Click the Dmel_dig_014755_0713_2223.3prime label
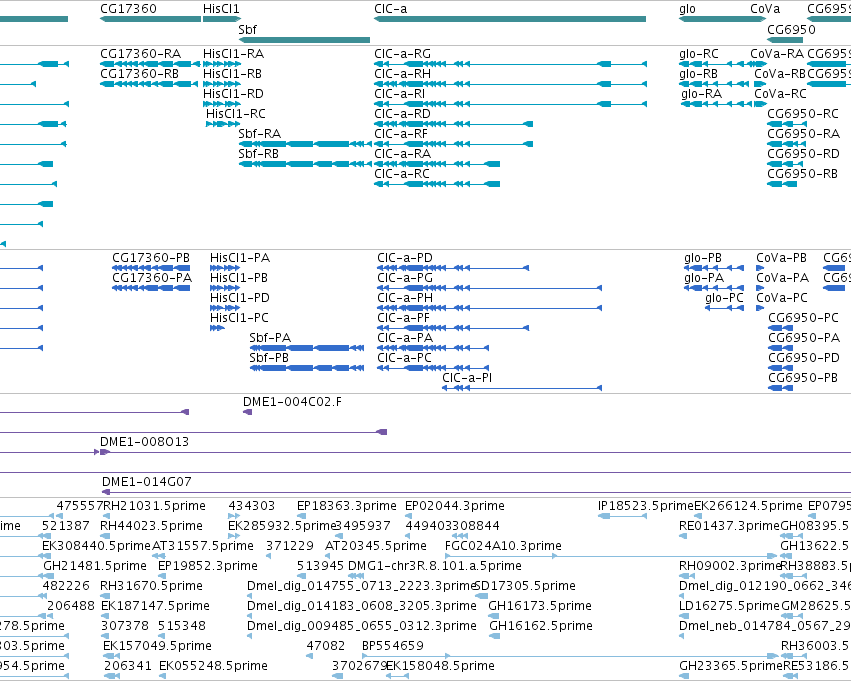The image size is (851, 681). pyautogui.click(x=361, y=587)
